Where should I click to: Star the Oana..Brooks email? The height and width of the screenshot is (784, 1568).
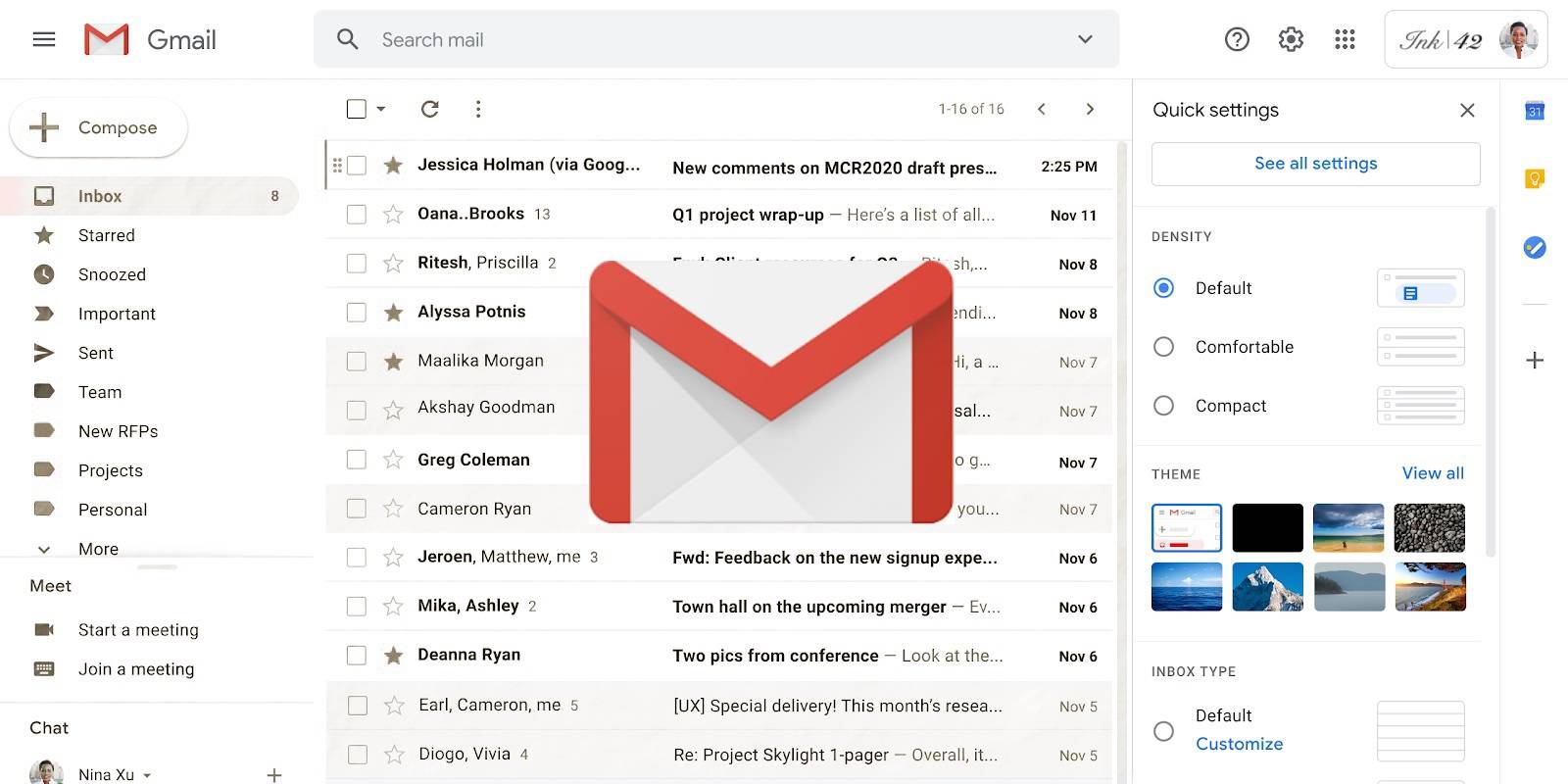[x=393, y=215]
